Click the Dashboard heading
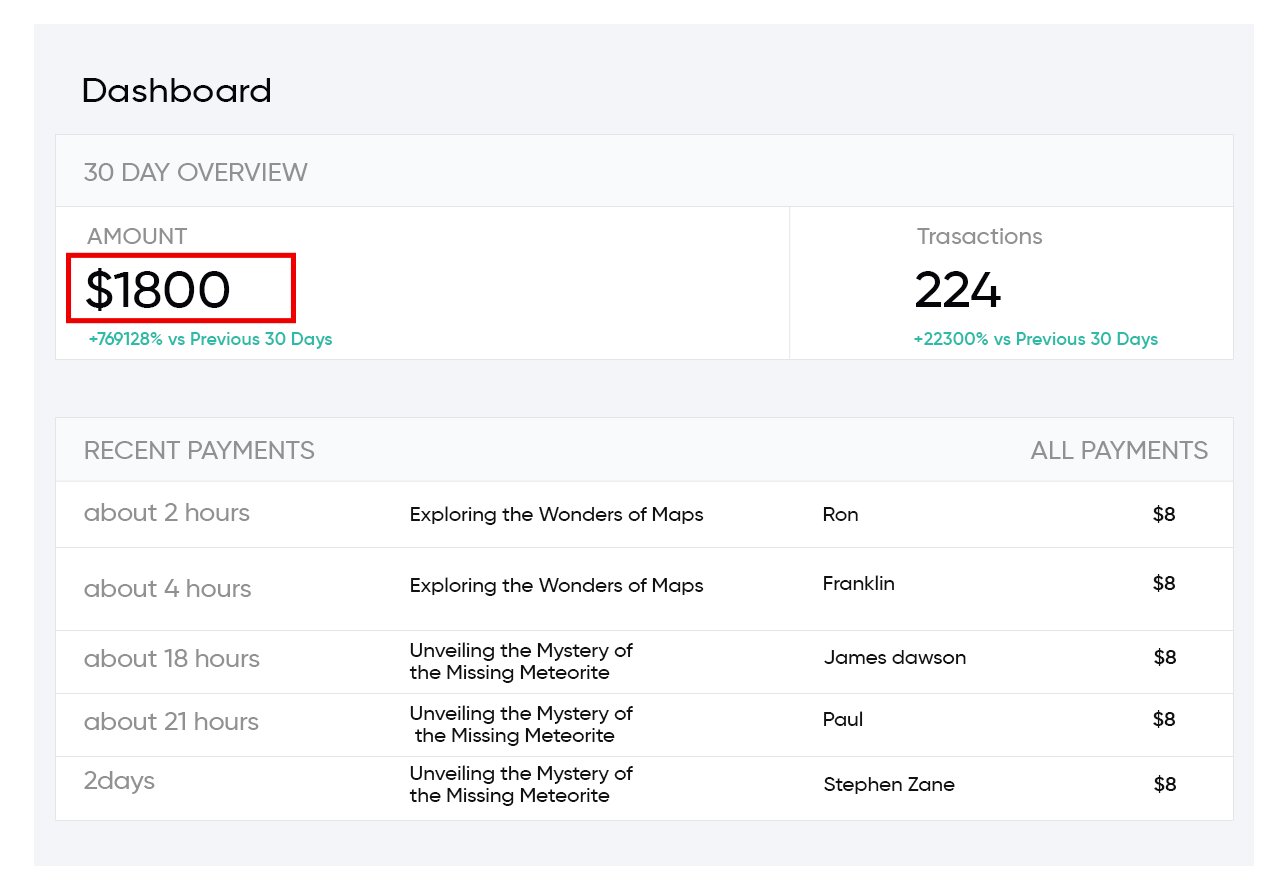The height and width of the screenshot is (895, 1280). click(176, 91)
